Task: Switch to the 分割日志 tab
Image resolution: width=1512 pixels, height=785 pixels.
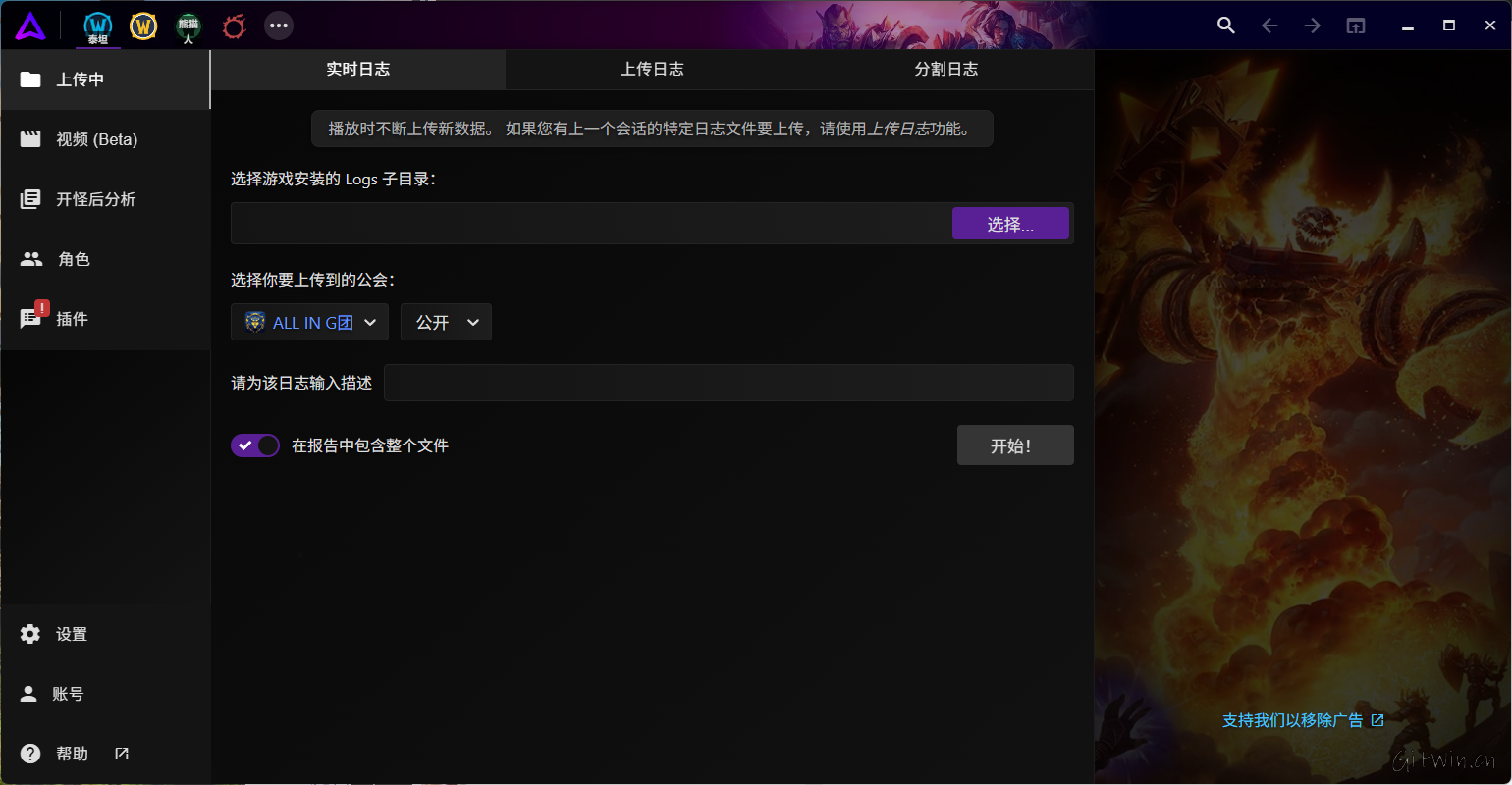Action: pos(945,70)
